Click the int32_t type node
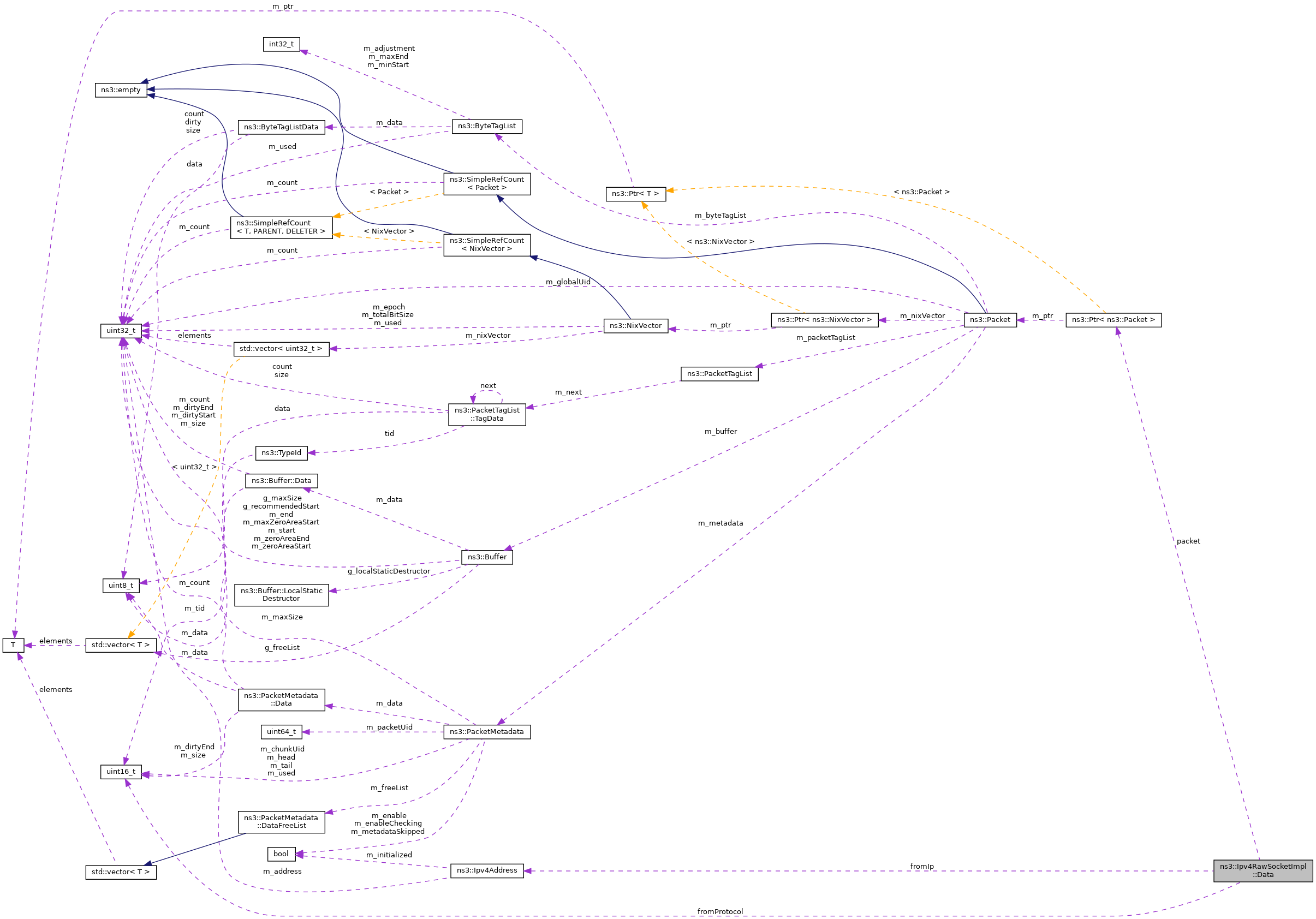 pyautogui.click(x=282, y=45)
